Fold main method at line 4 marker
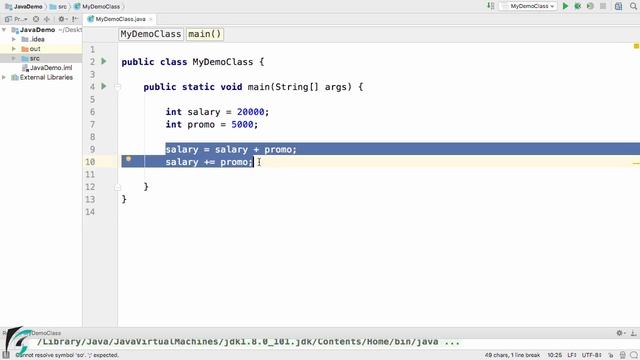Viewport: 640px width, 360px height. pyautogui.click(x=118, y=87)
